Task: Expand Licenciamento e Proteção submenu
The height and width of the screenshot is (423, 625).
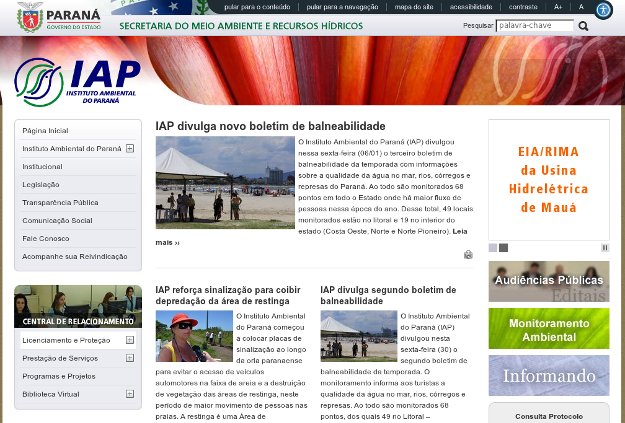Action: [130, 340]
